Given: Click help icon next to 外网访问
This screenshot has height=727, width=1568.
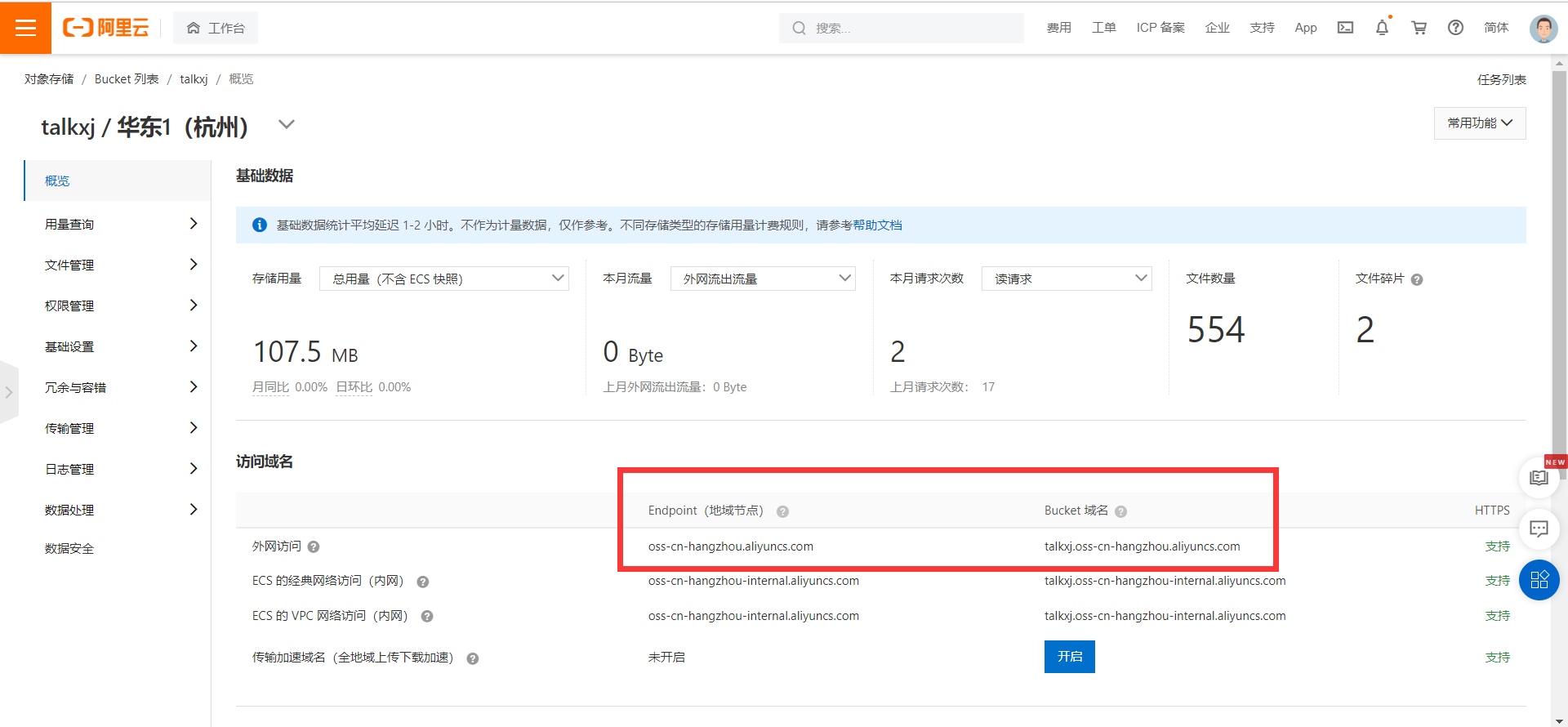Looking at the screenshot, I should point(314,547).
